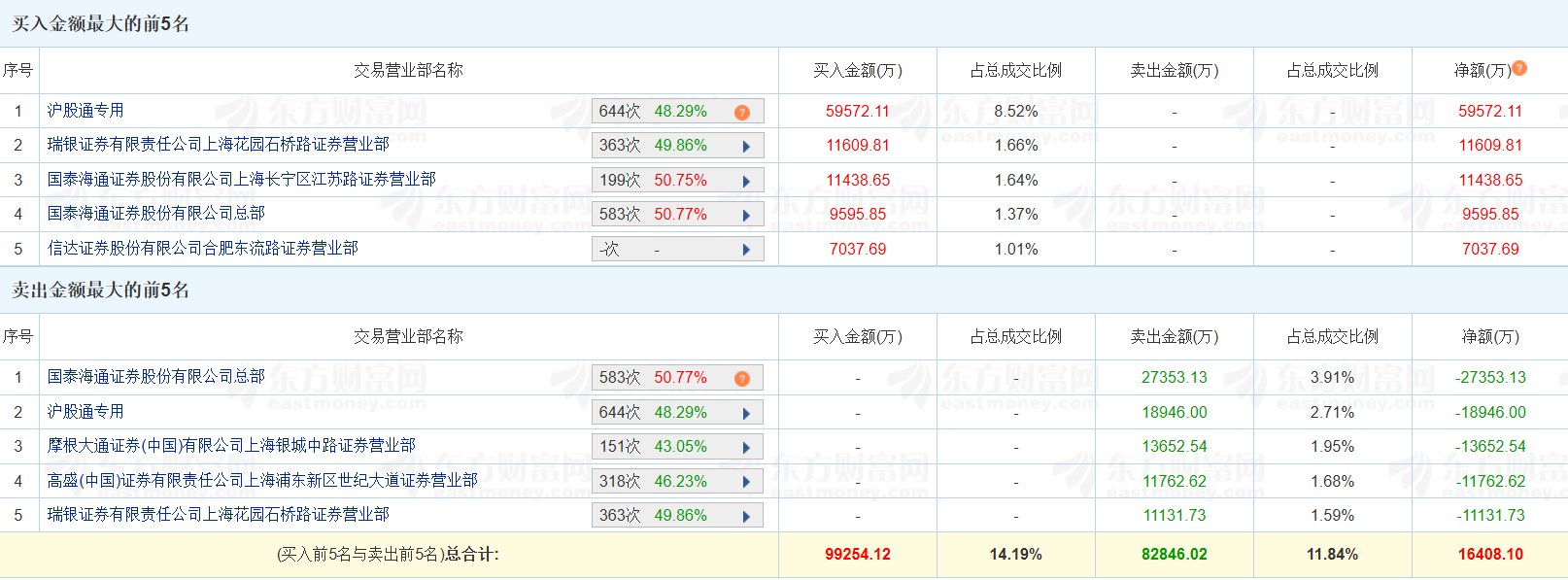Click orange question icon in buy-table 沪股通专用 row

pyautogui.click(x=742, y=113)
